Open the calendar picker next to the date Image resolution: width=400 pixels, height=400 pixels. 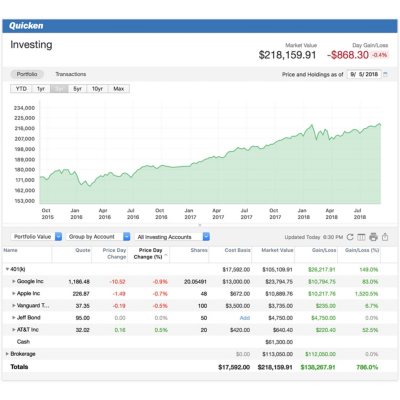(385, 74)
